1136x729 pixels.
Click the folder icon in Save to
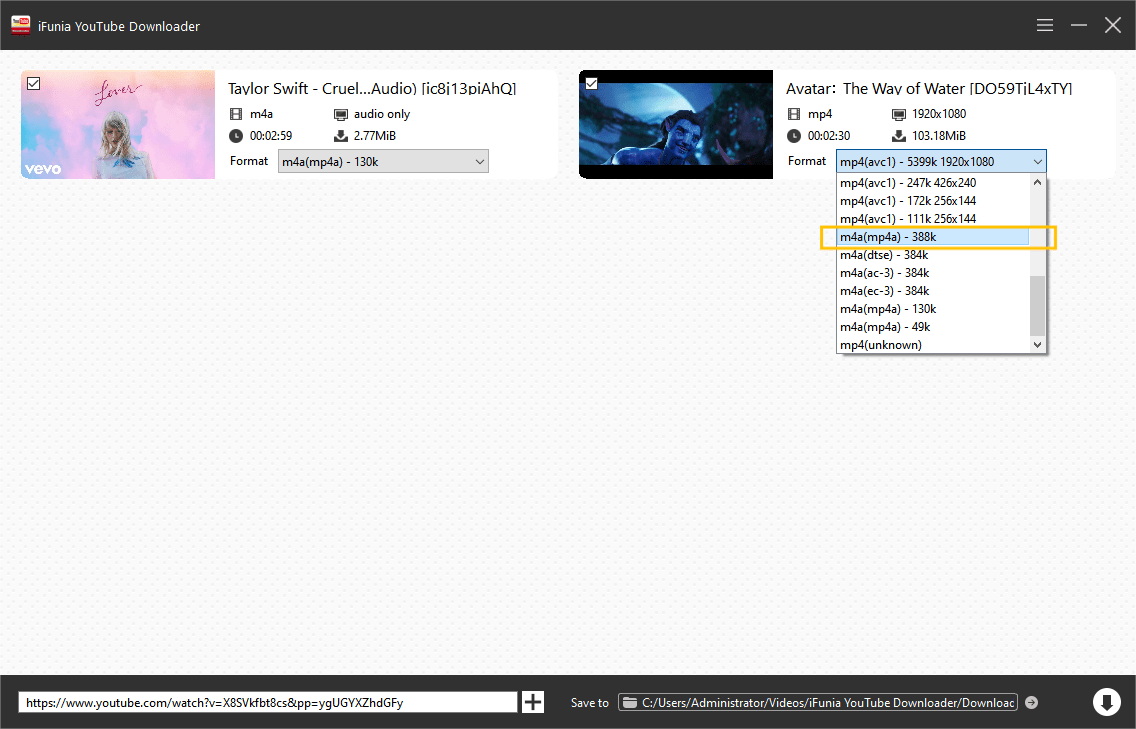(x=630, y=703)
